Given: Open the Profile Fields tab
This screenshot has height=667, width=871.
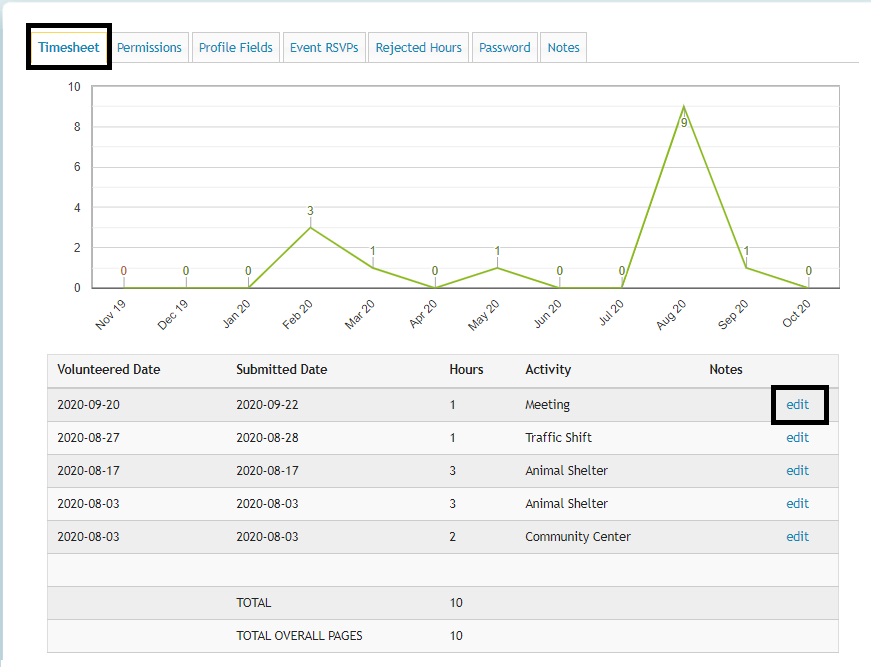Looking at the screenshot, I should pos(235,48).
